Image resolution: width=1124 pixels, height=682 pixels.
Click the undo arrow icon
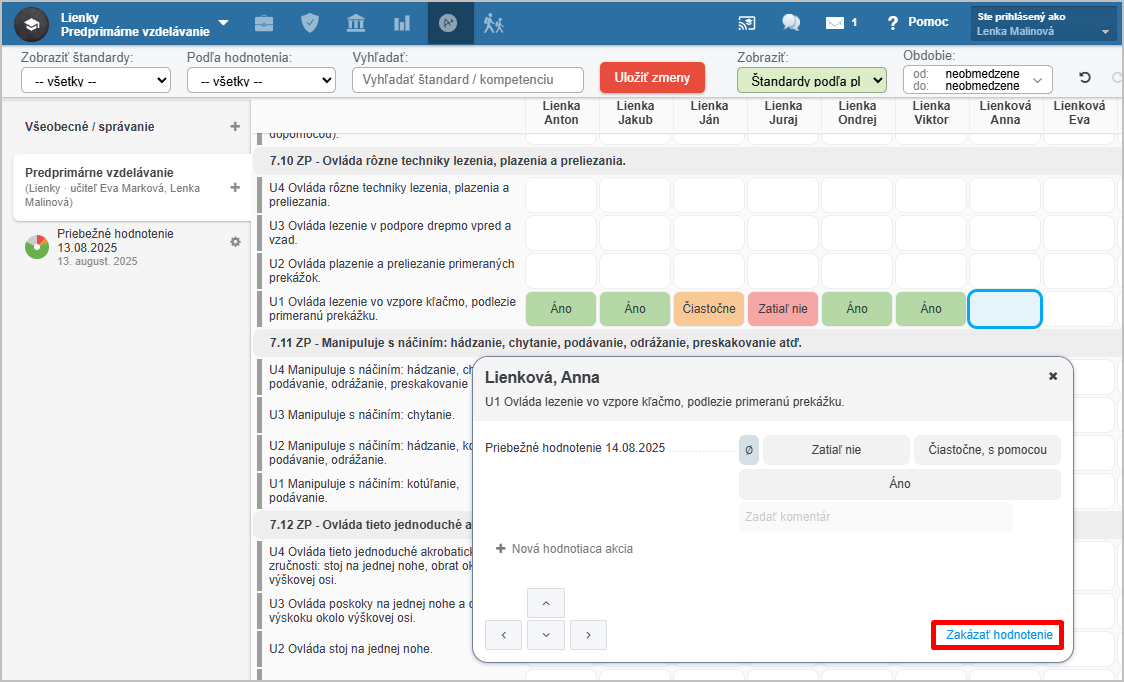coord(1084,79)
